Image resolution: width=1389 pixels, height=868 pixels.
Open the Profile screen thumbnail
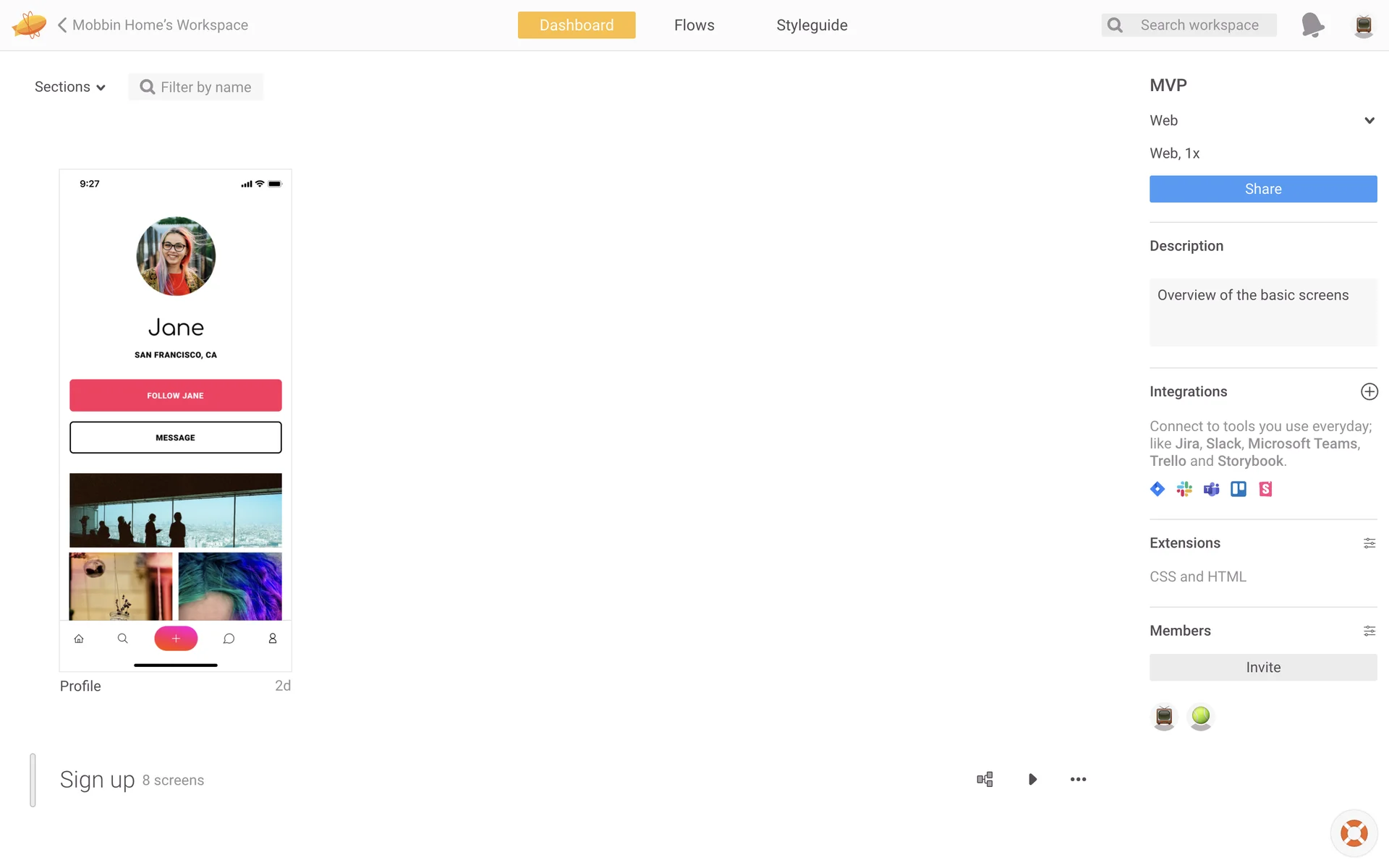point(176,420)
